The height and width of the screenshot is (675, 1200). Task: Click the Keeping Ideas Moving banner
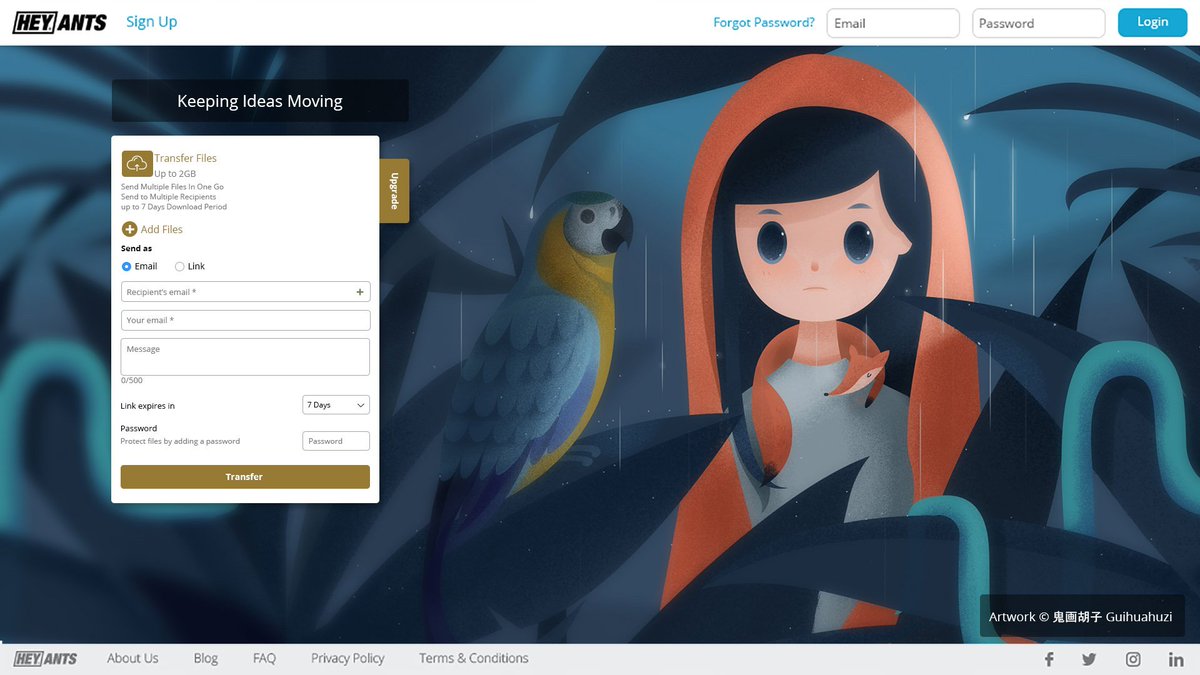click(x=260, y=101)
